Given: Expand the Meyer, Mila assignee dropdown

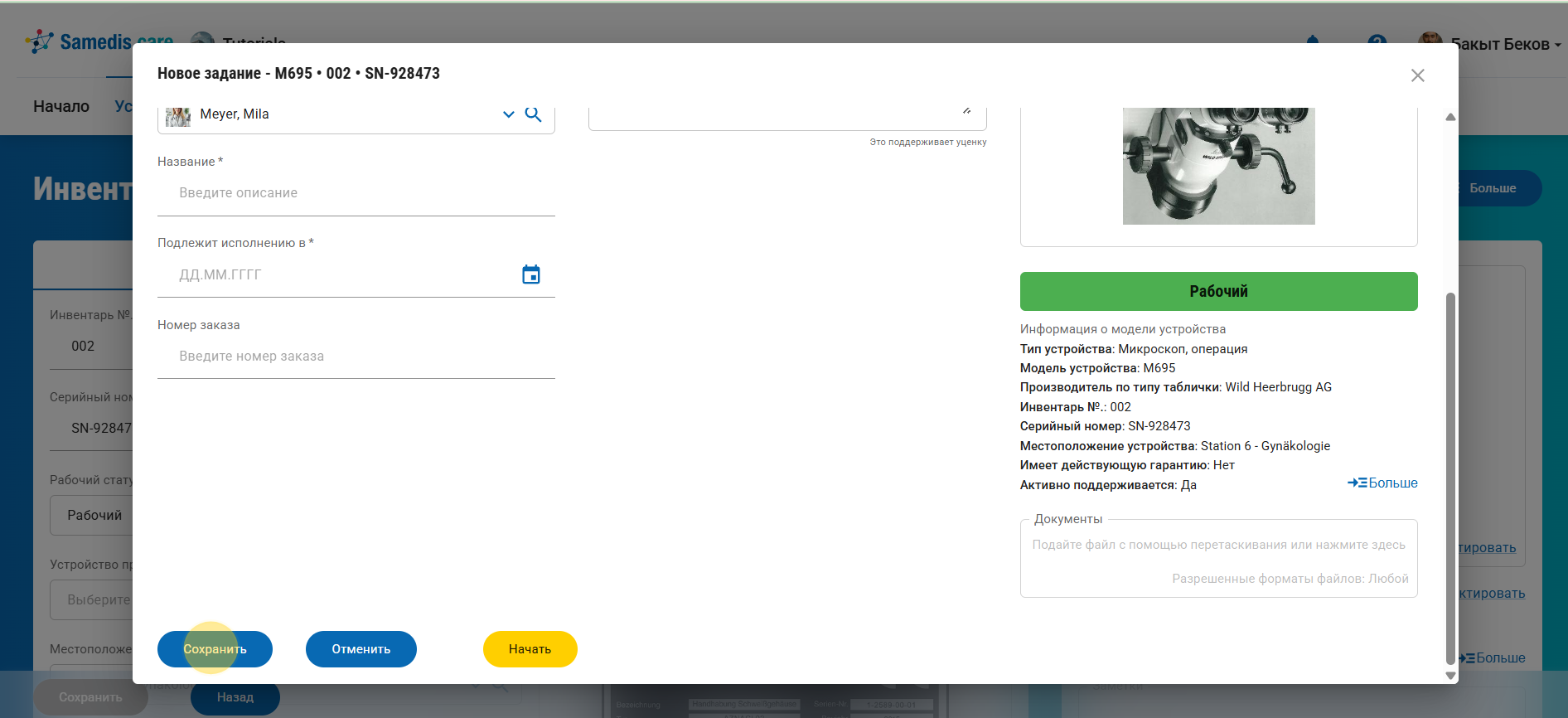Looking at the screenshot, I should tap(508, 114).
